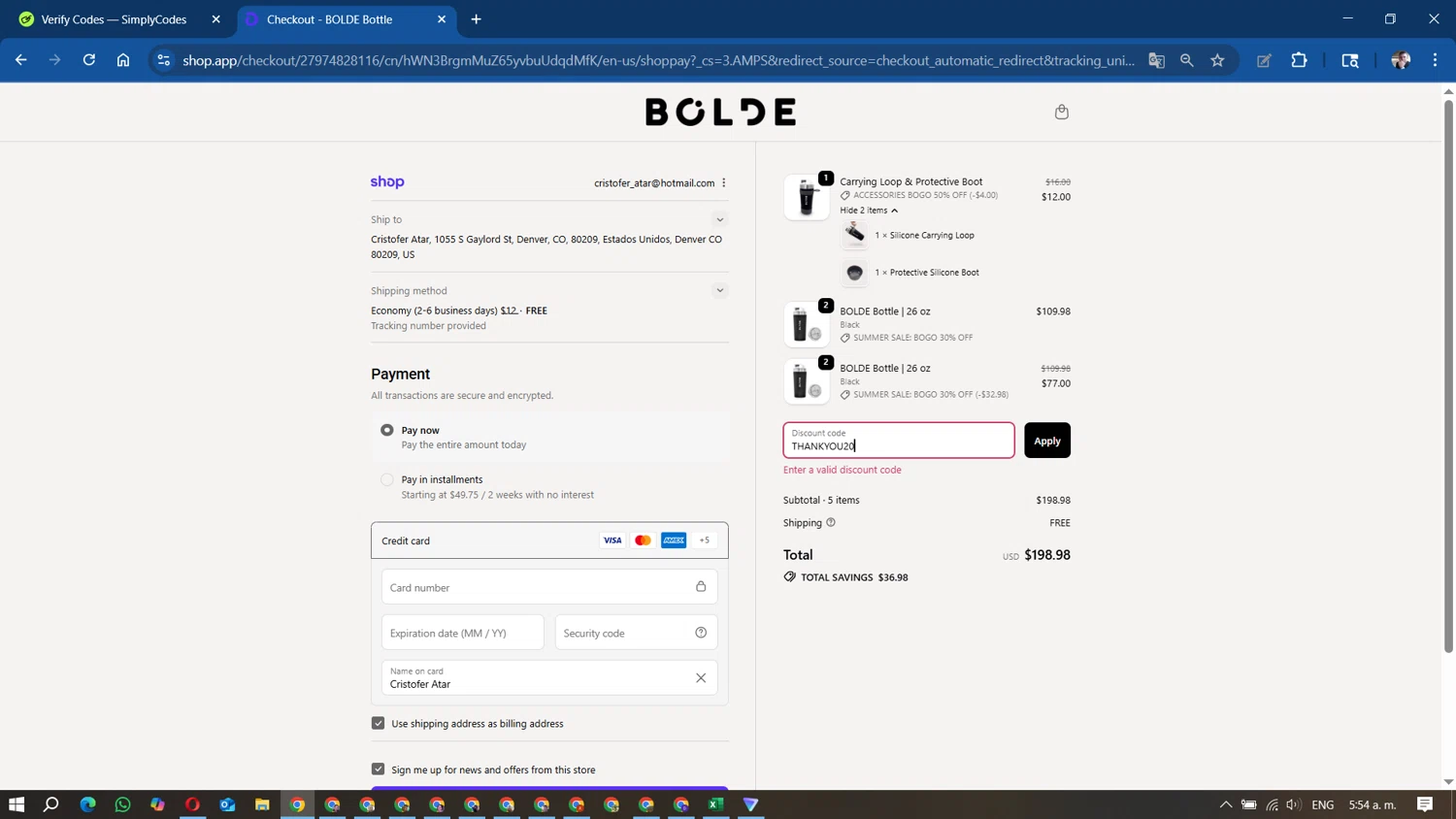
Task: Open Excel from taskbar
Action: click(716, 804)
